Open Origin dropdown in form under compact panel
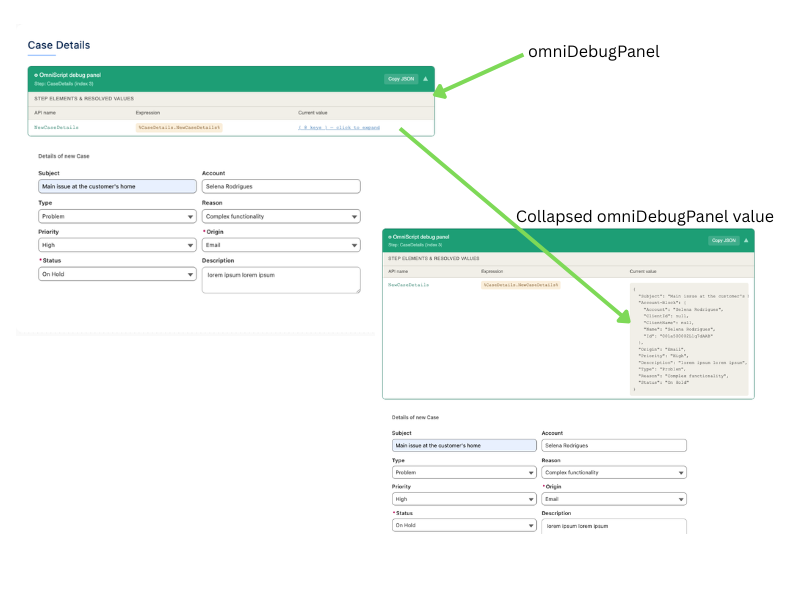This screenshot has height=600, width=800. (281, 245)
